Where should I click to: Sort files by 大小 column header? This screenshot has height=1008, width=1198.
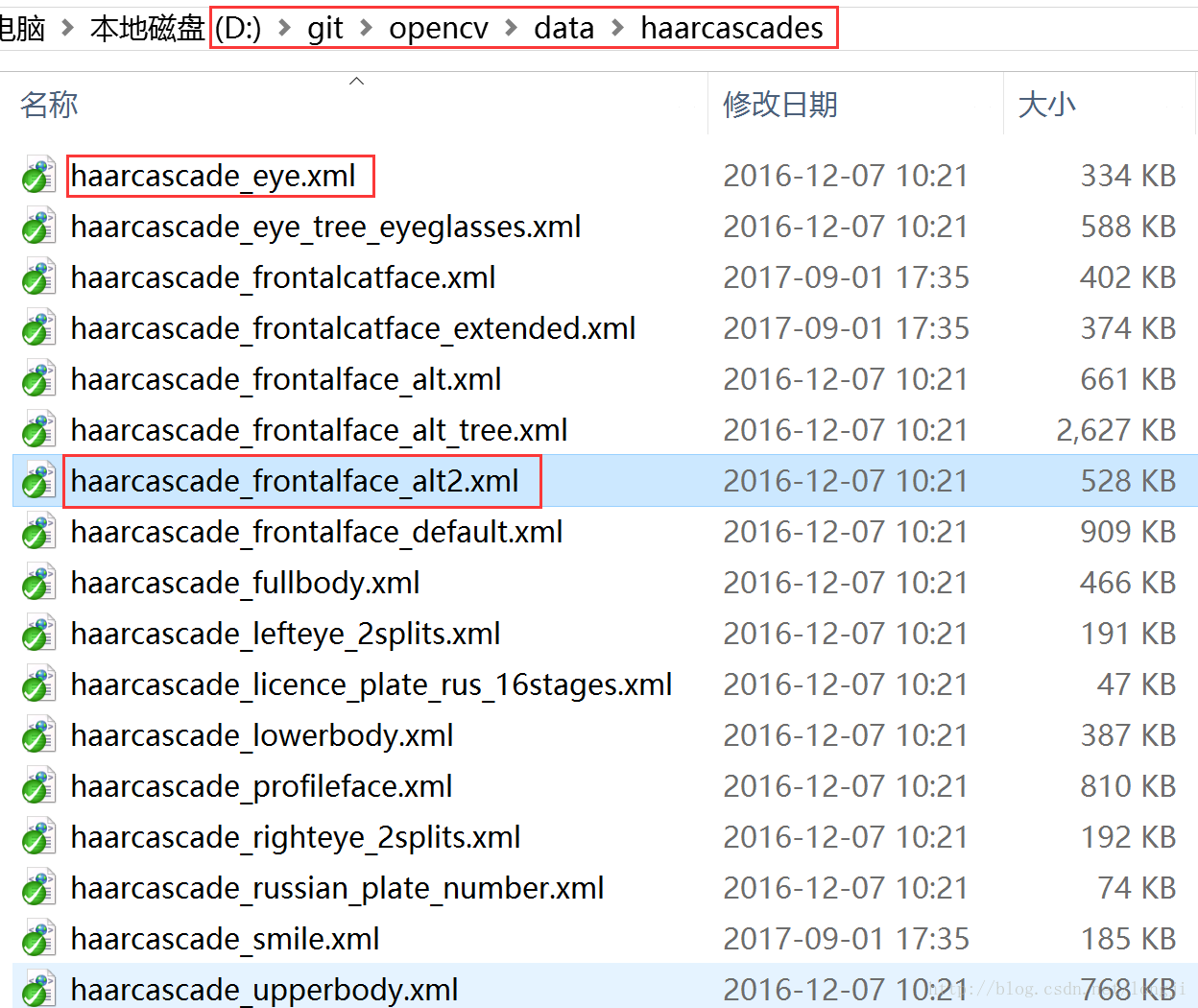tap(1046, 104)
